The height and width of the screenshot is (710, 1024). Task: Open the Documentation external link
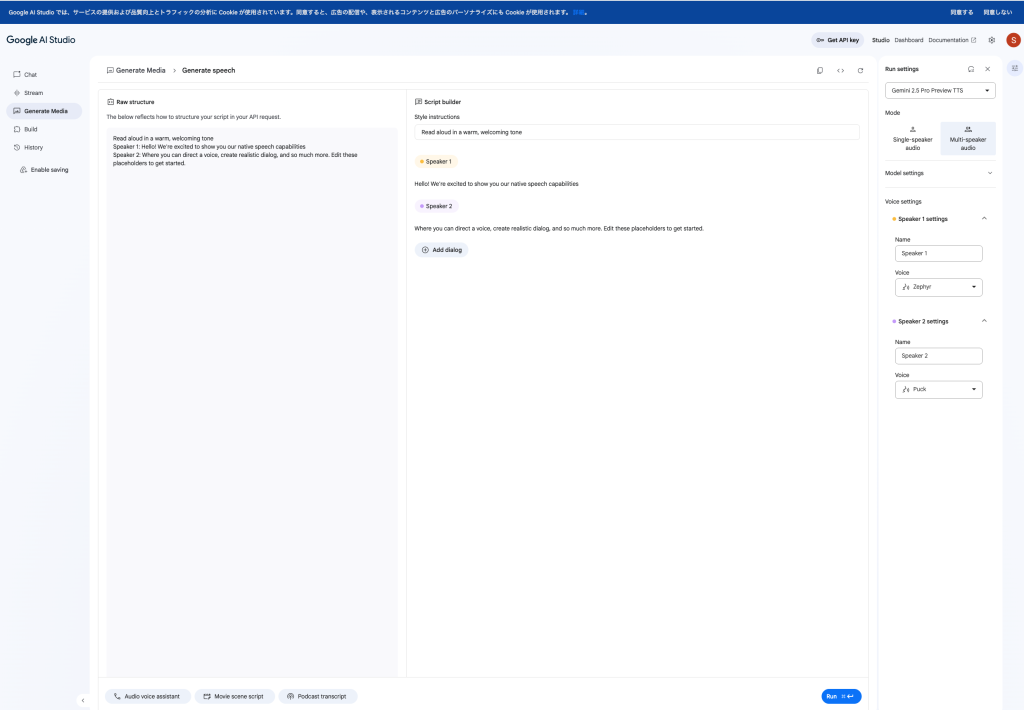[x=952, y=40]
